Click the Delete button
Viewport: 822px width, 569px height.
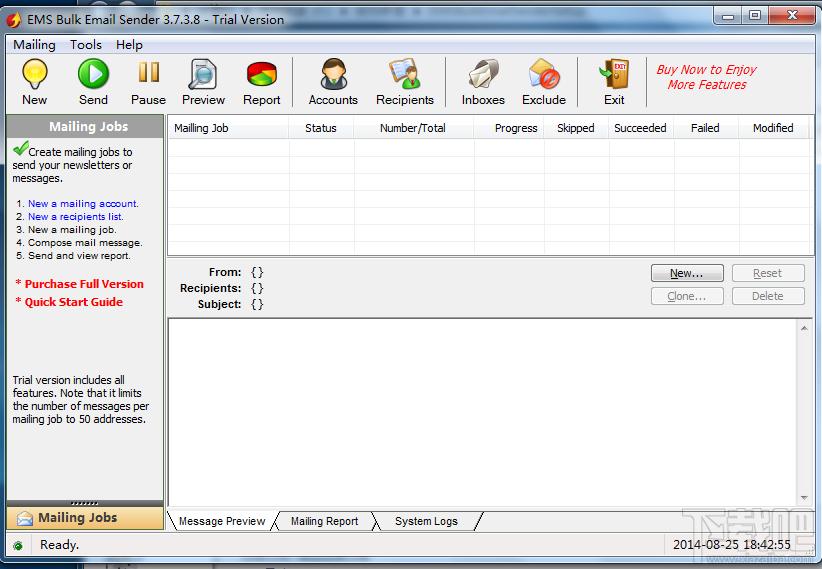click(768, 296)
